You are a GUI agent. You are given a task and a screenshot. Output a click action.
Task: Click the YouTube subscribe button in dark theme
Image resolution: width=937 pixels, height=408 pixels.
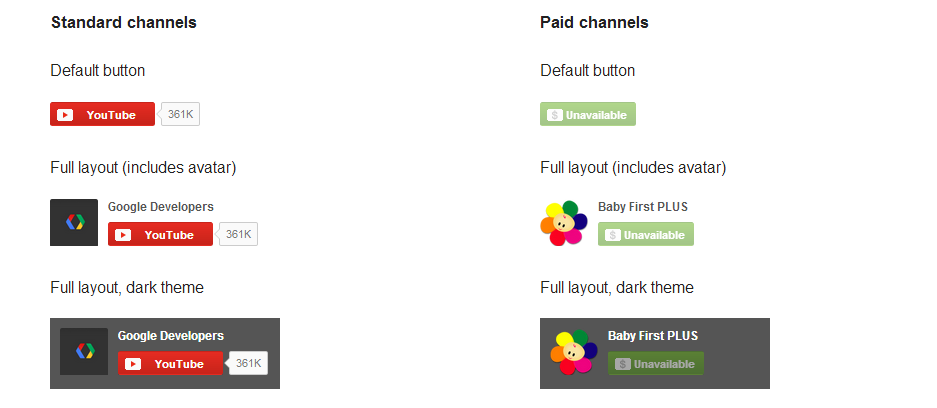point(170,364)
